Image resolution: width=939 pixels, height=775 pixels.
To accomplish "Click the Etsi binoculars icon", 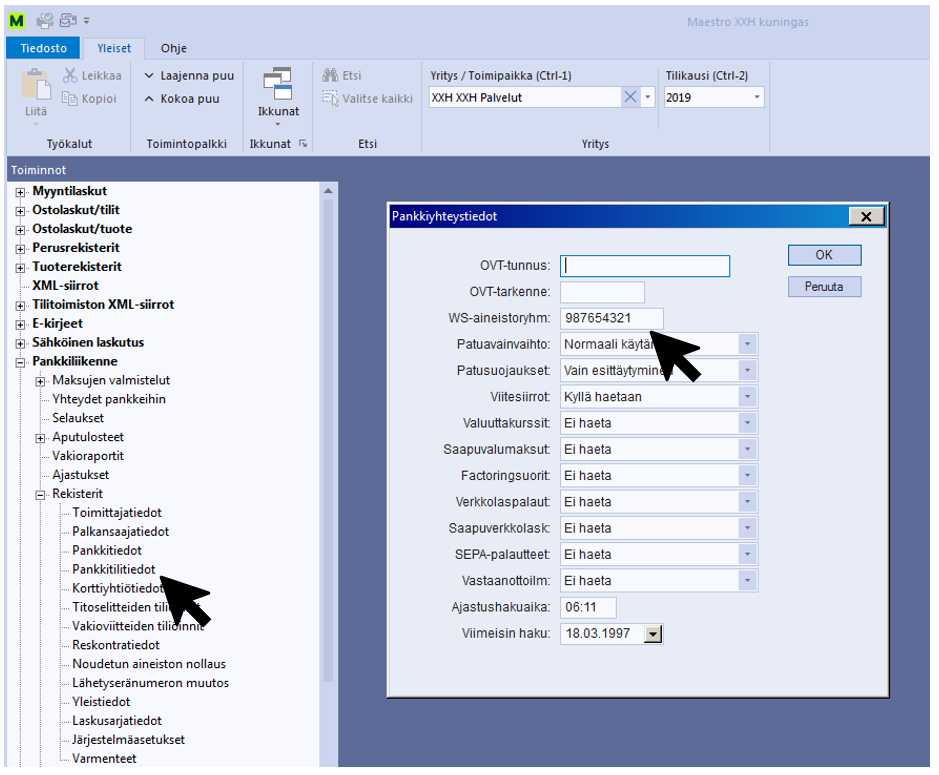I will (x=331, y=75).
